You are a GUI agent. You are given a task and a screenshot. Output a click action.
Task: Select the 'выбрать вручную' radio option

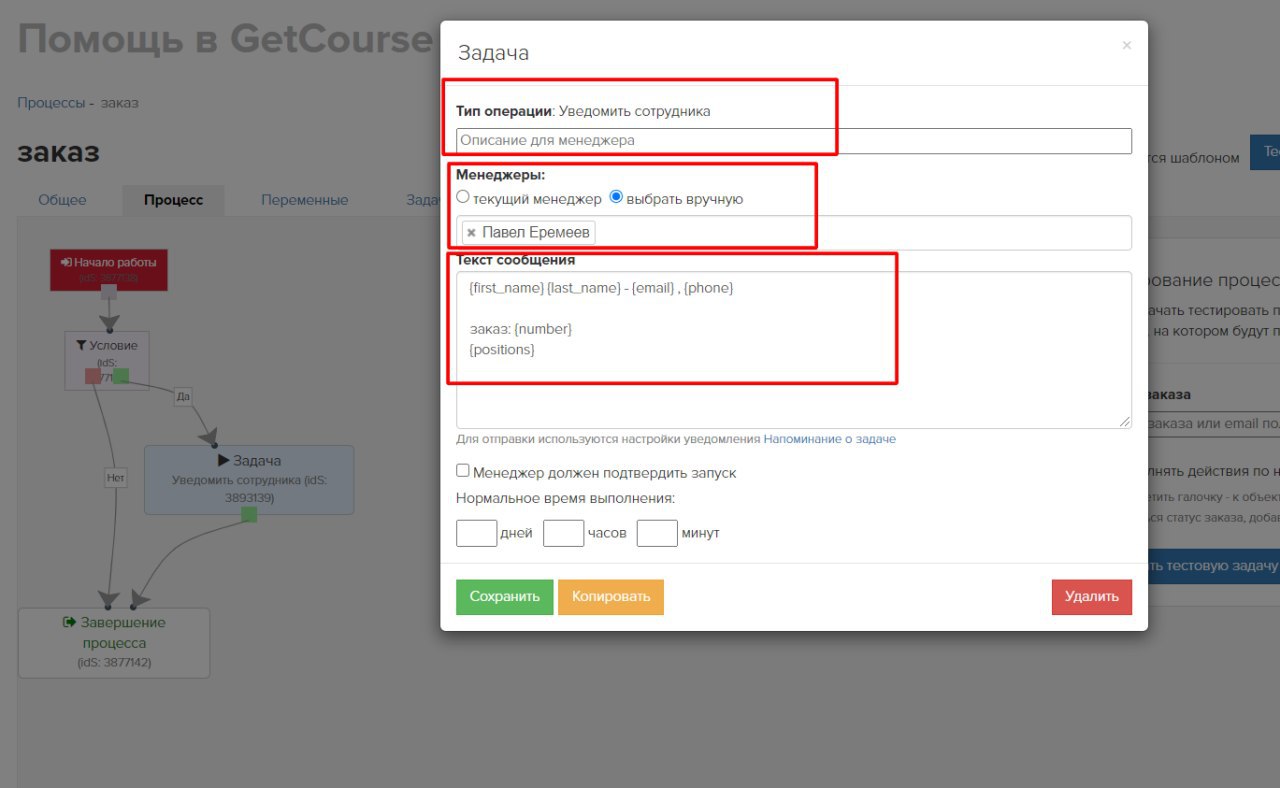coord(616,197)
